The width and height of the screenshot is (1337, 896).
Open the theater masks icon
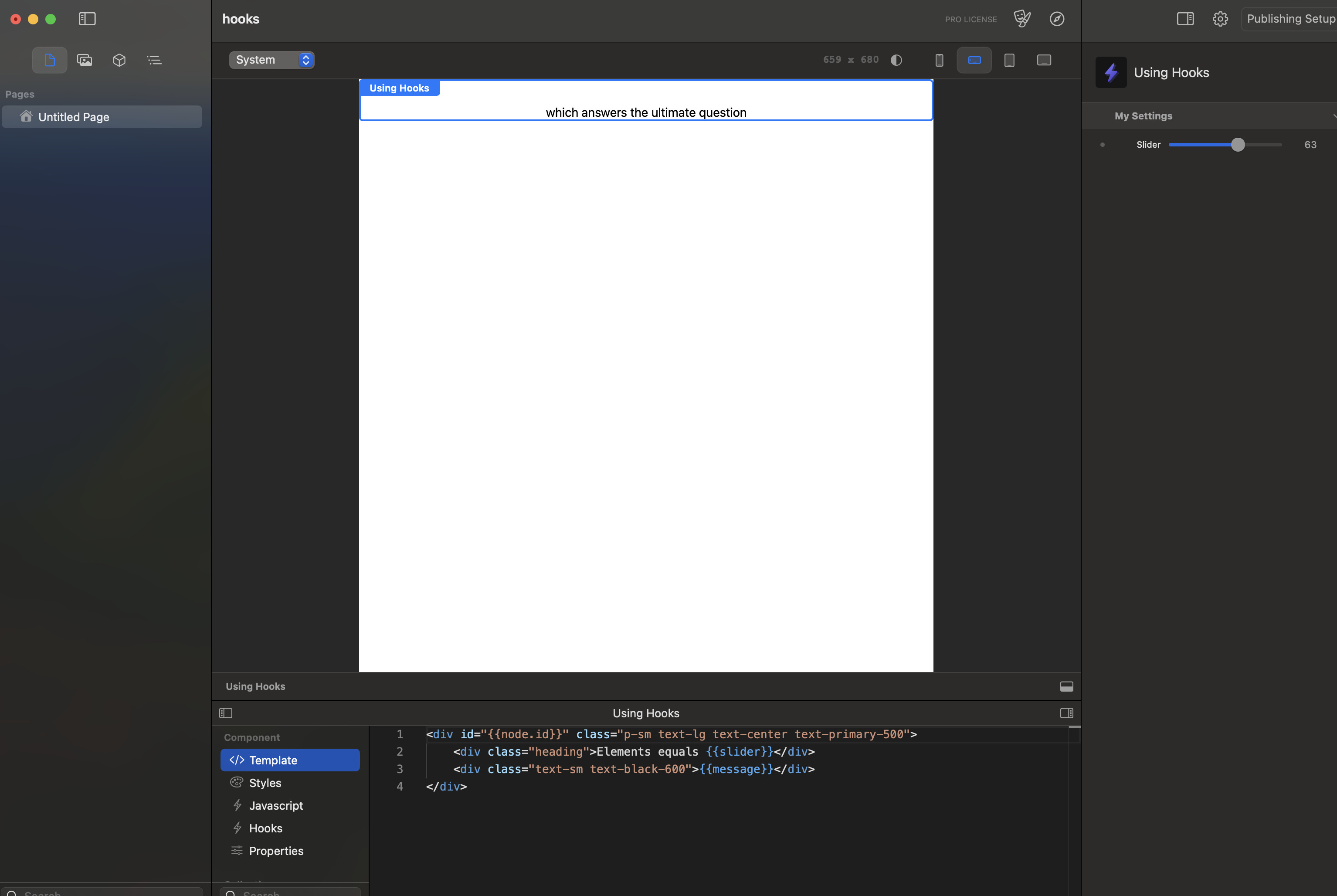(x=1021, y=19)
